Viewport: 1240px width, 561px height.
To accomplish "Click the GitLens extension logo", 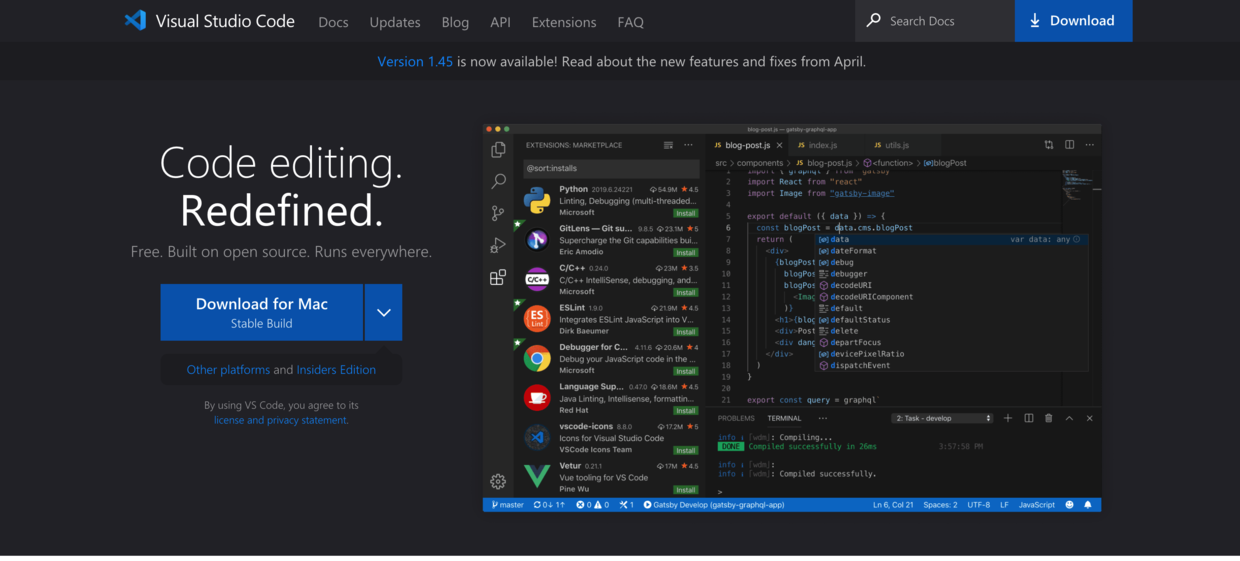I will point(537,240).
